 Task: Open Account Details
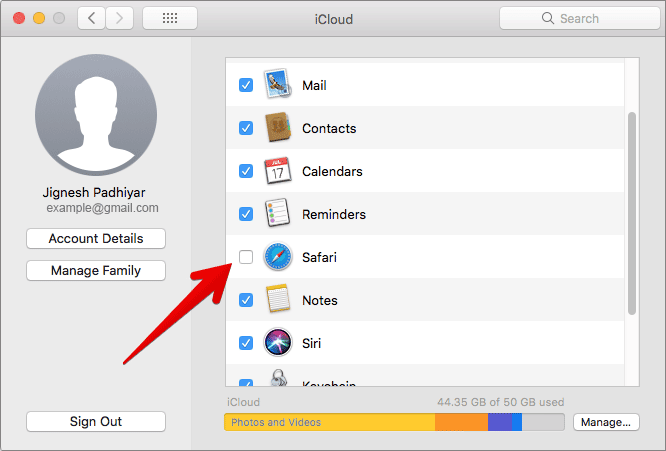point(96,239)
